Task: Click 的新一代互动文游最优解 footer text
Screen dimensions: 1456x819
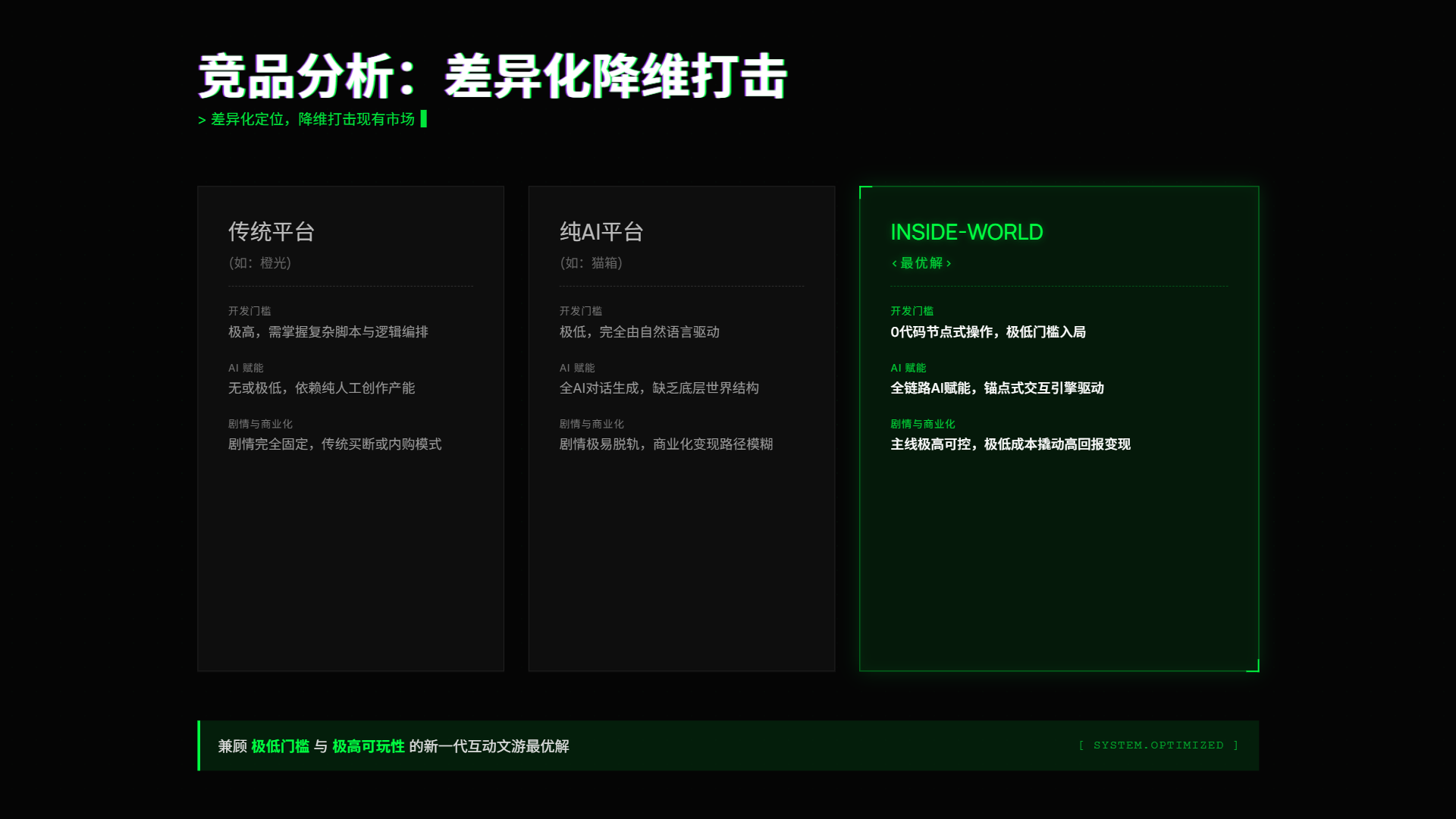Action: 489,746
